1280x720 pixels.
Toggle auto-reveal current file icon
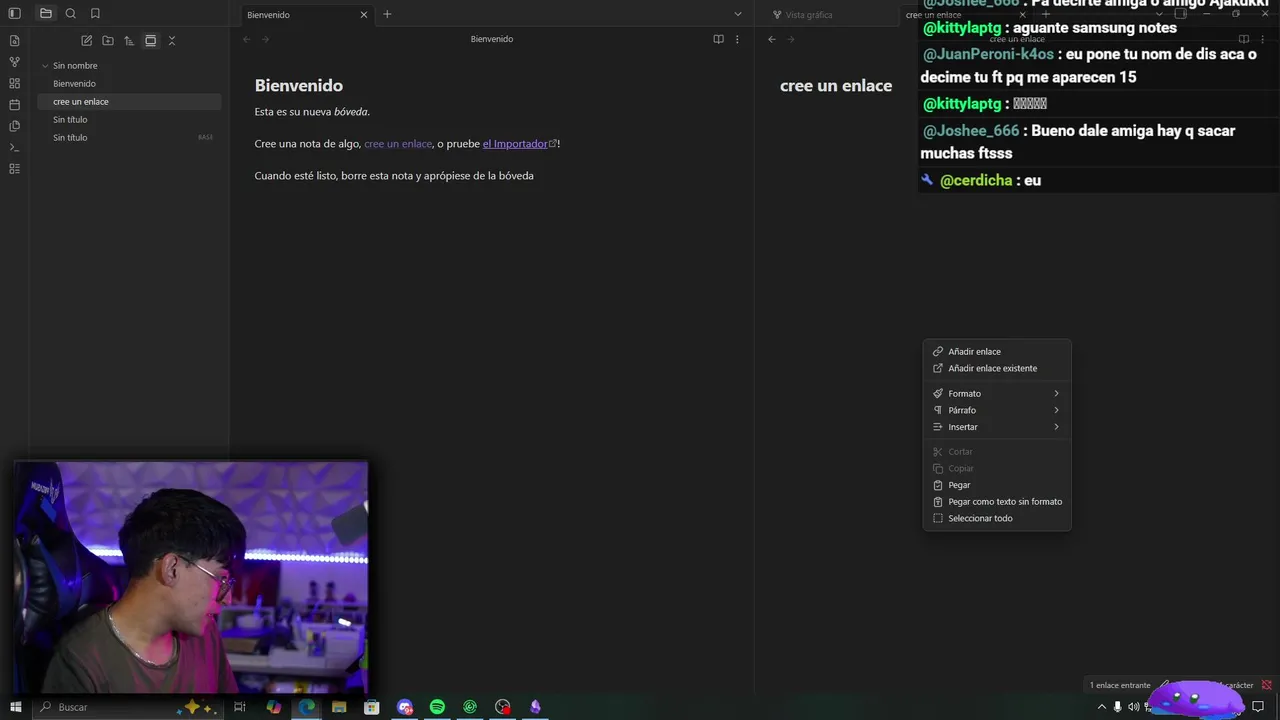[x=150, y=41]
